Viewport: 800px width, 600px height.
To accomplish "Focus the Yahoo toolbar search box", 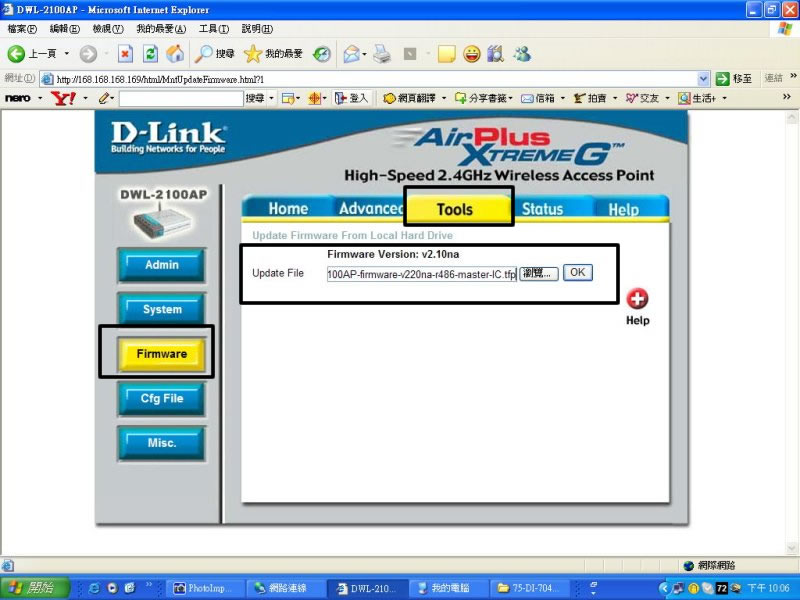I will [x=181, y=98].
